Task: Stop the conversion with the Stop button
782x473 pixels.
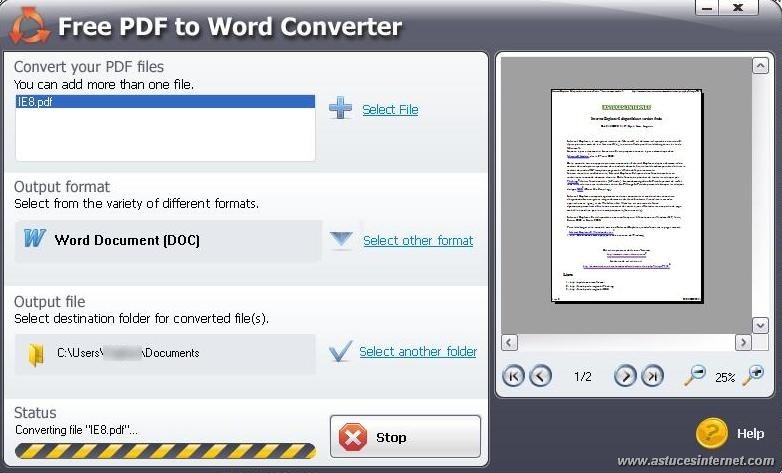Action: (405, 437)
